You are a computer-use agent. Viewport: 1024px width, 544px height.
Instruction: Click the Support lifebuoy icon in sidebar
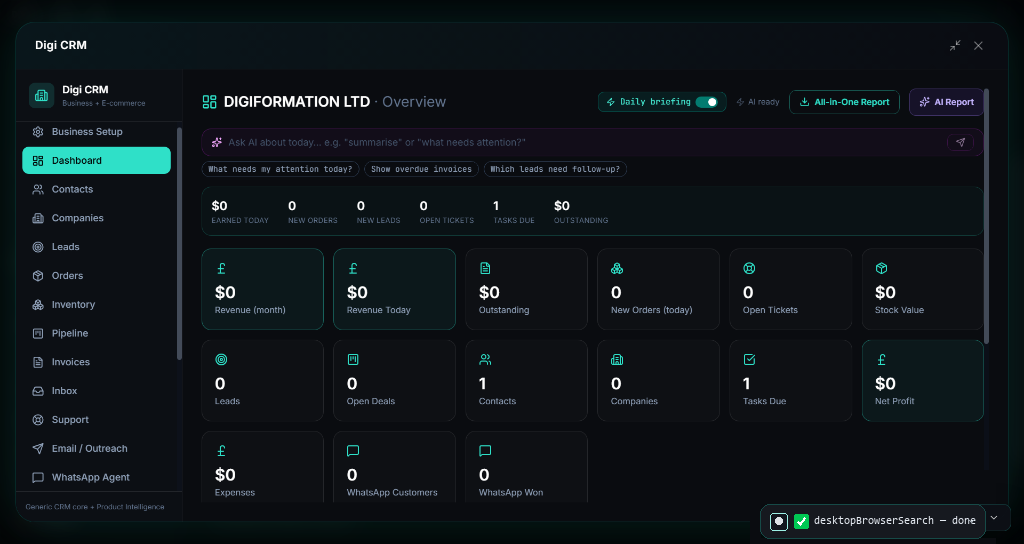pyautogui.click(x=38, y=420)
